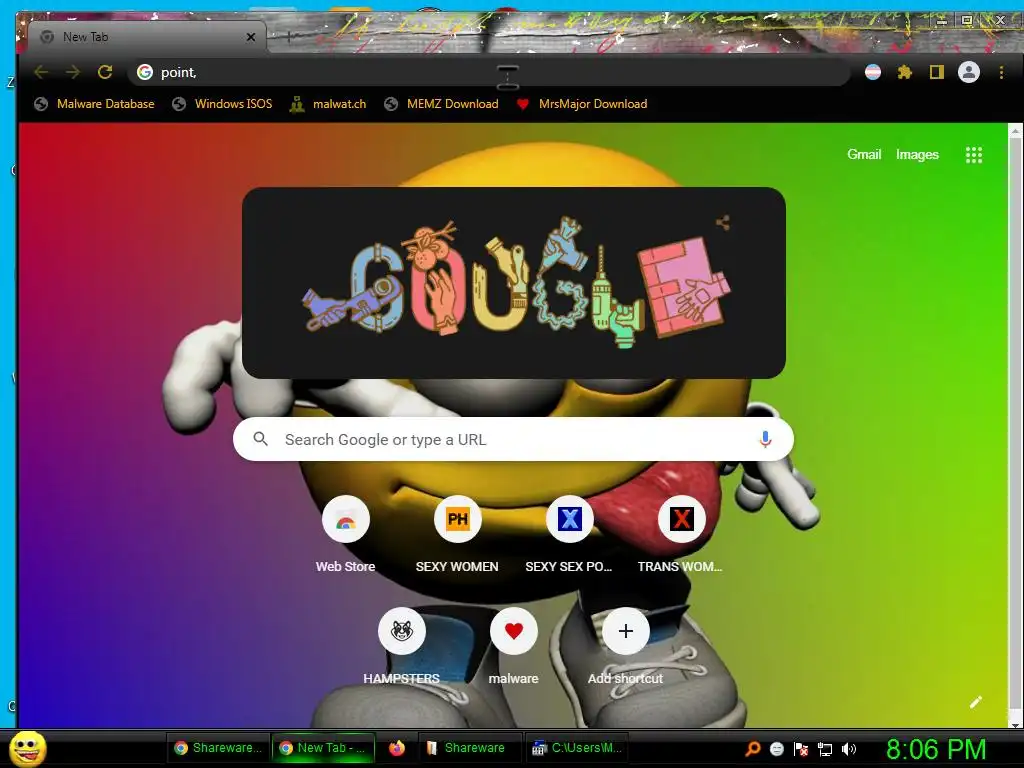Click the Gmail link

pos(864,154)
